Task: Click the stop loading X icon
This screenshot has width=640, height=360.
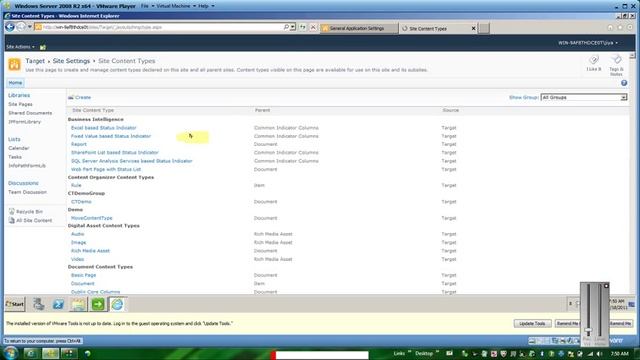Action: [x=313, y=27]
